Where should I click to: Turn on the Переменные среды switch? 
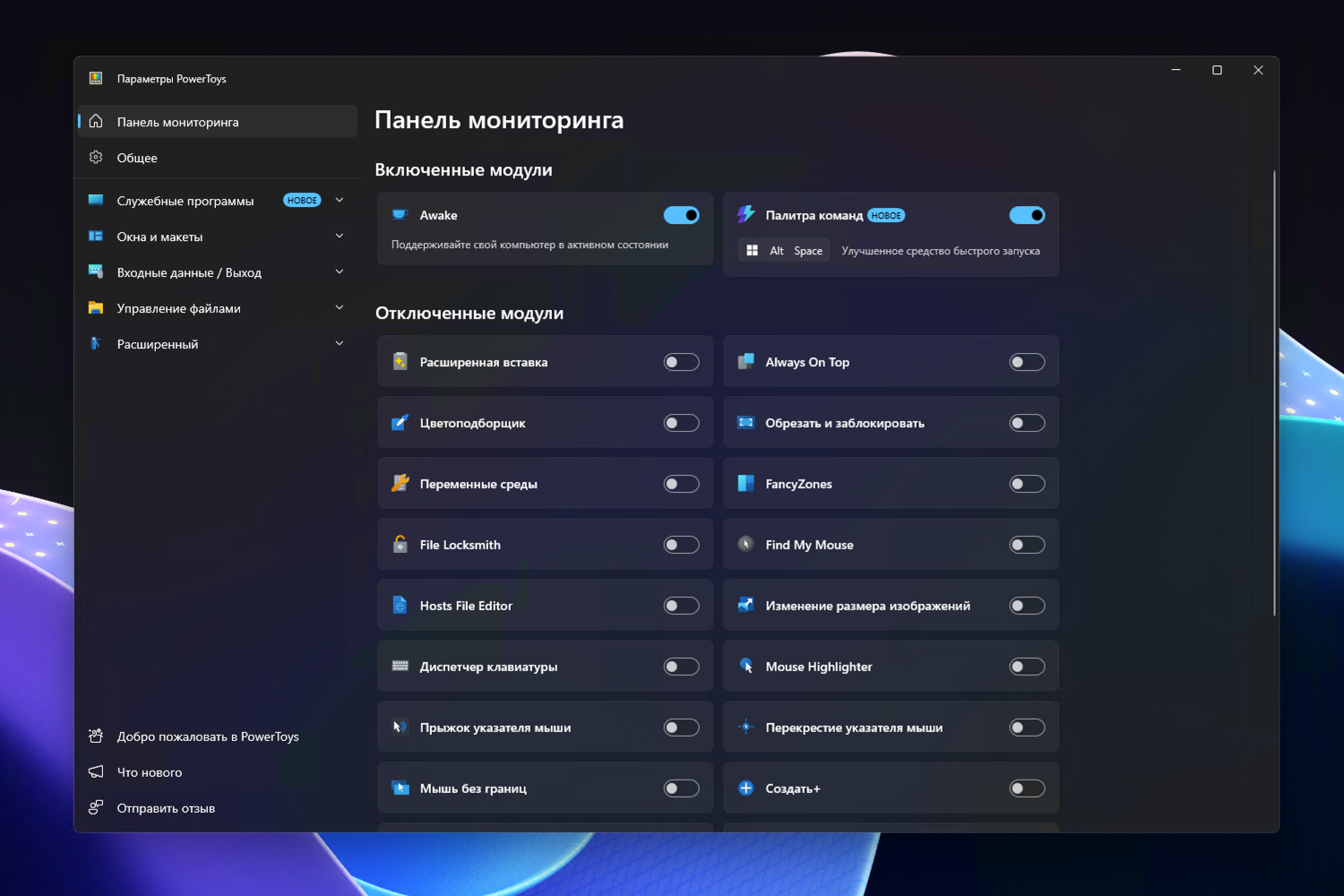681,484
